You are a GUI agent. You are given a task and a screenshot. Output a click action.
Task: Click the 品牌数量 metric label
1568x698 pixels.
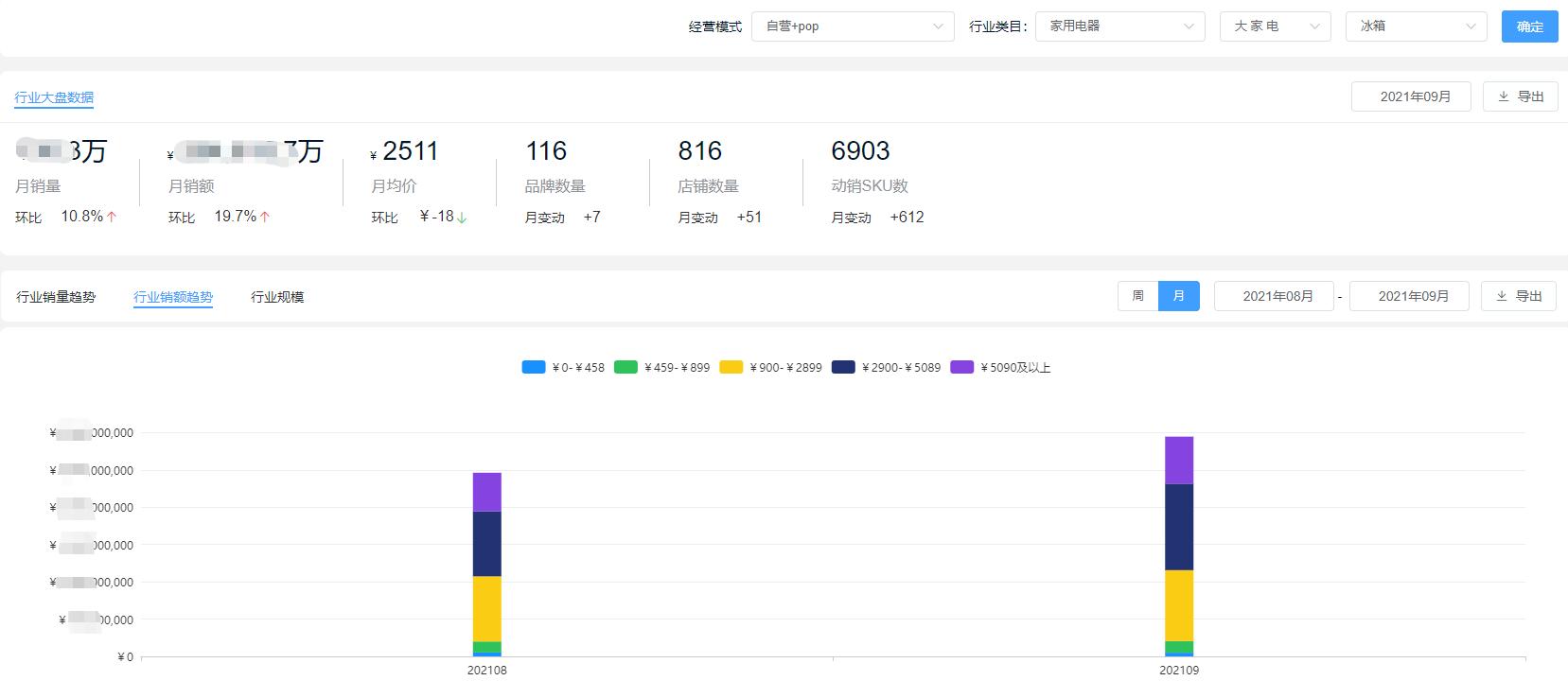point(555,186)
